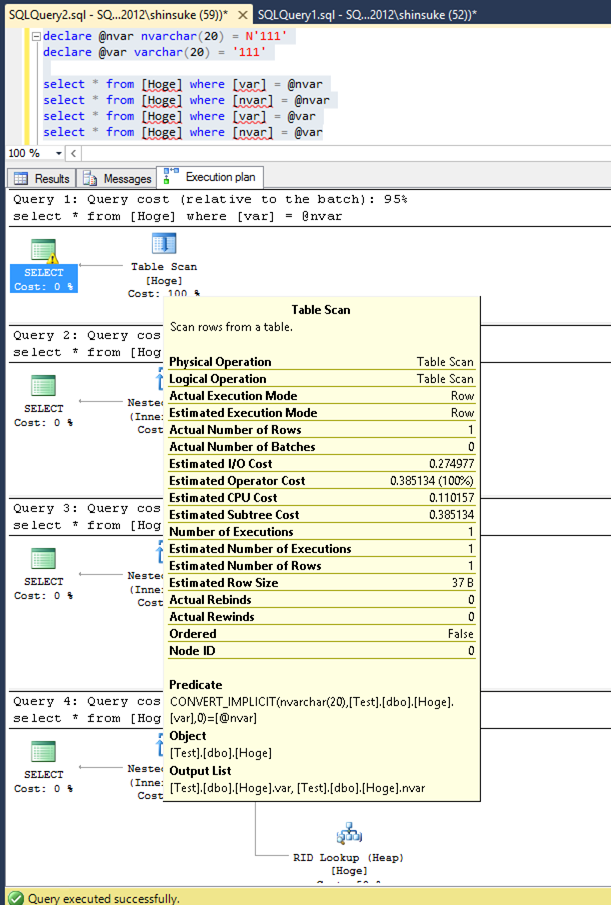The image size is (611, 905).
Task: Place cursor on 'declare @var varchar(20)' line
Action: (x=155, y=53)
